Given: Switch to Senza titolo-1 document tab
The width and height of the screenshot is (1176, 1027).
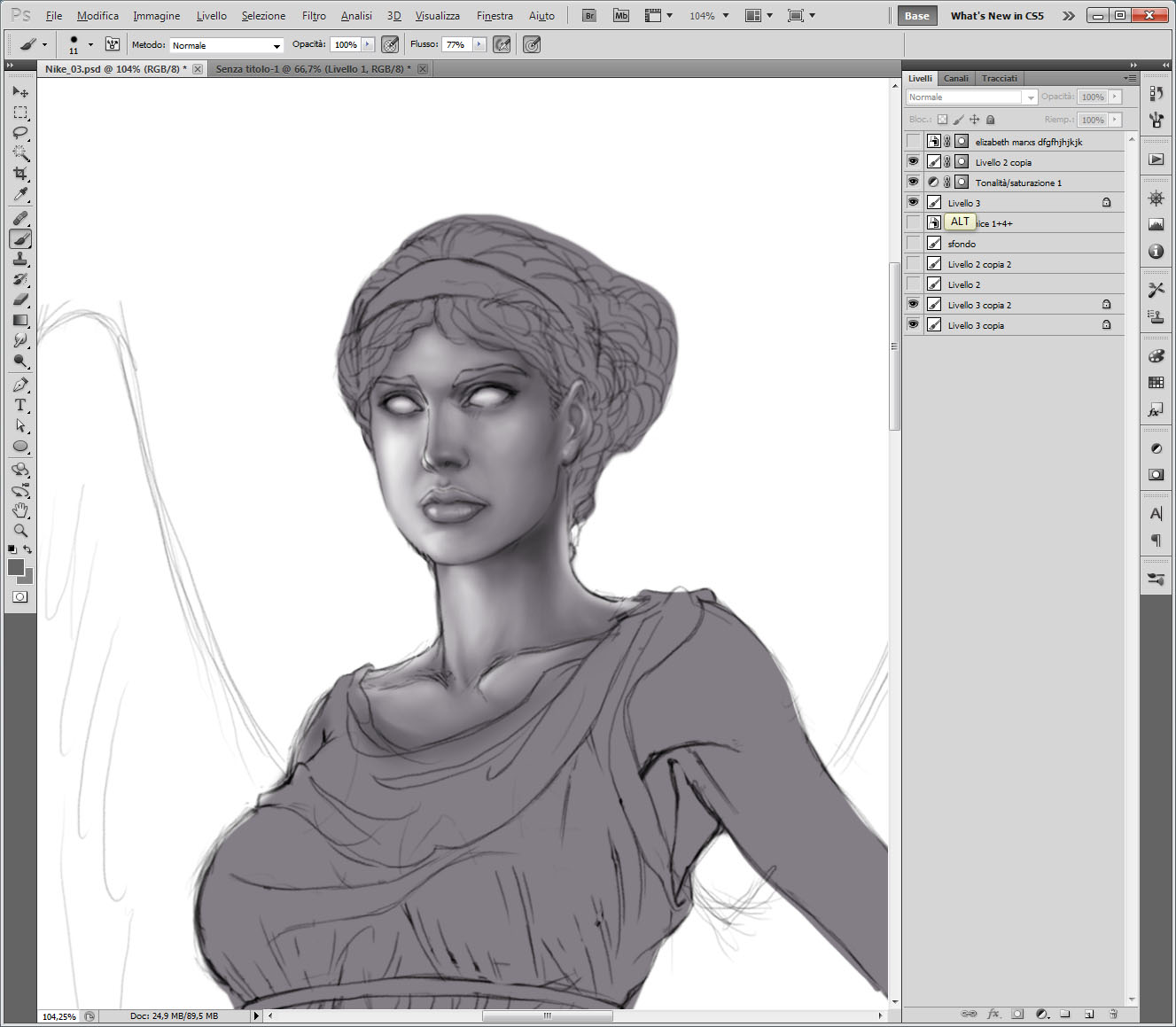Looking at the screenshot, I should pyautogui.click(x=314, y=69).
